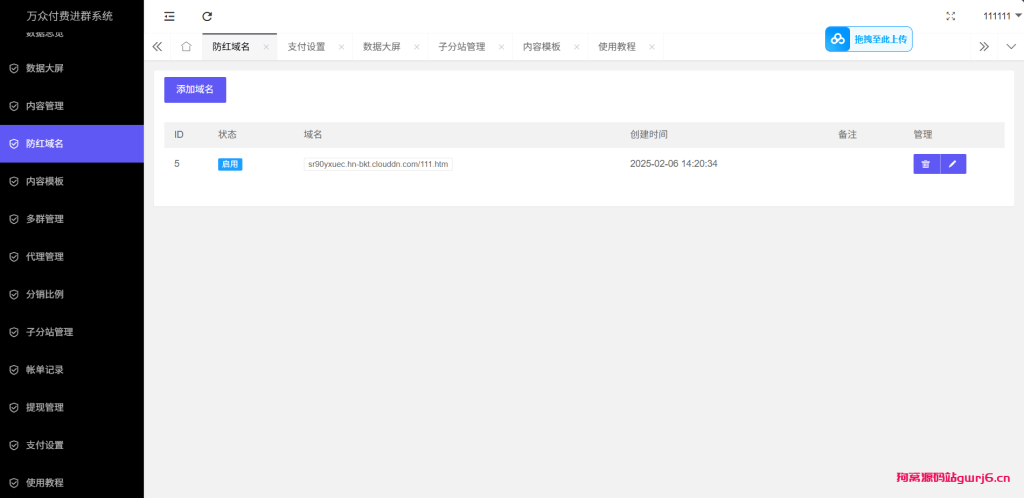Click the pencil edit icon for domain row
This screenshot has height=498, width=1024.
pos(953,164)
